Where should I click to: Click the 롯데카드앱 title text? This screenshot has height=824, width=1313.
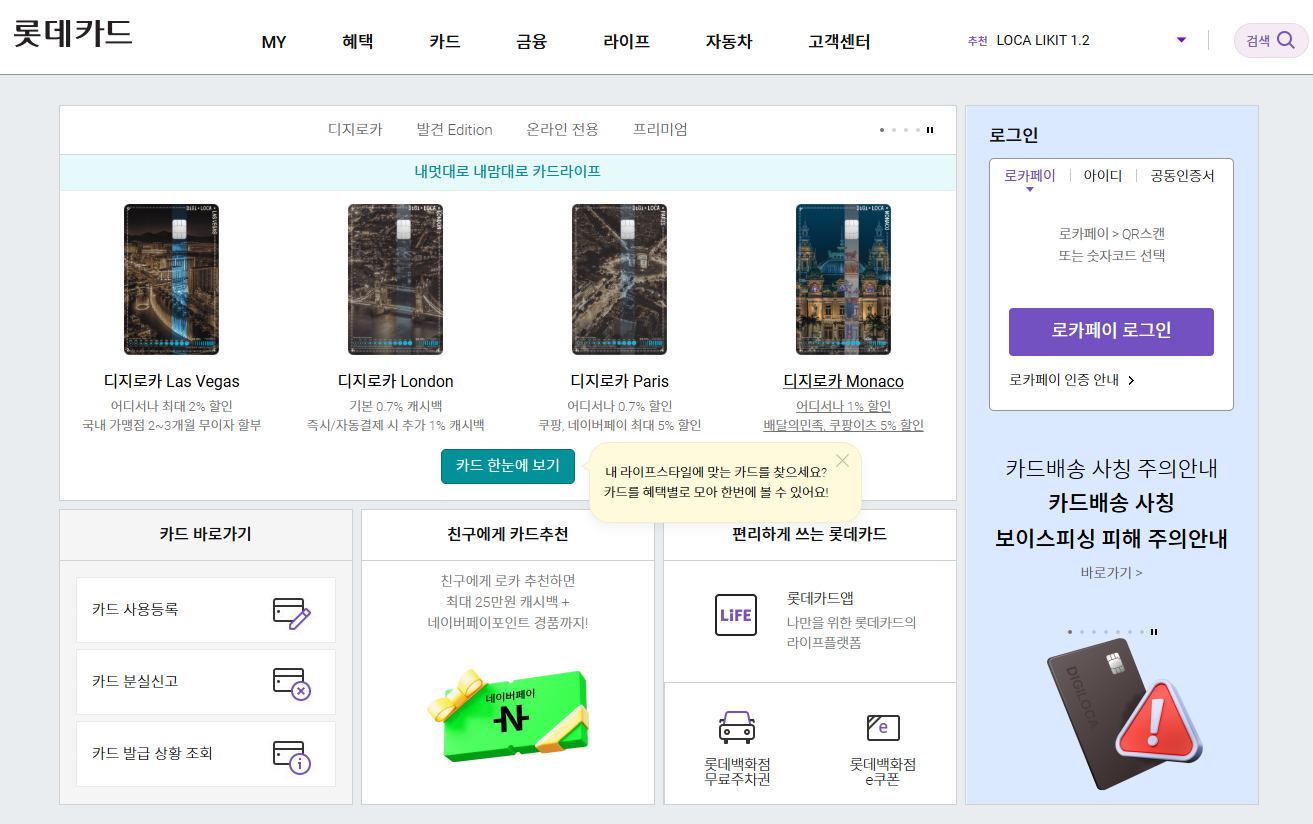click(x=820, y=598)
